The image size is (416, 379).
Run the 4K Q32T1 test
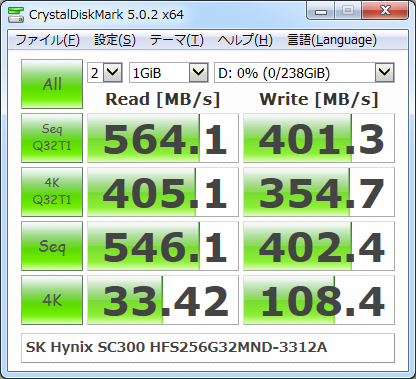point(52,192)
